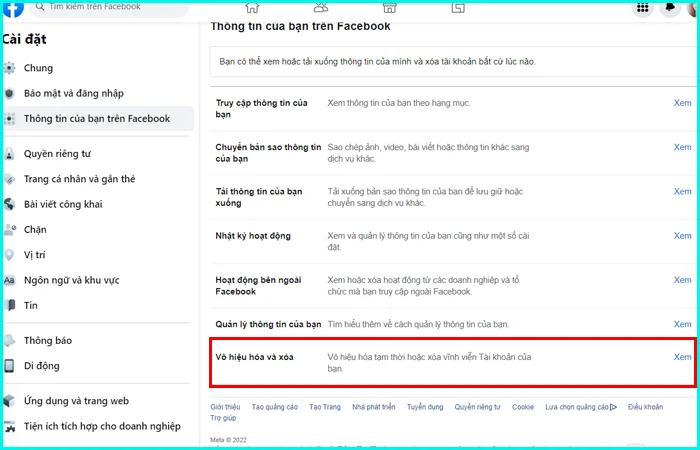The width and height of the screenshot is (700, 450).
Task: Click the lock icon beside Quyền riêng tư
Action: coord(9,154)
